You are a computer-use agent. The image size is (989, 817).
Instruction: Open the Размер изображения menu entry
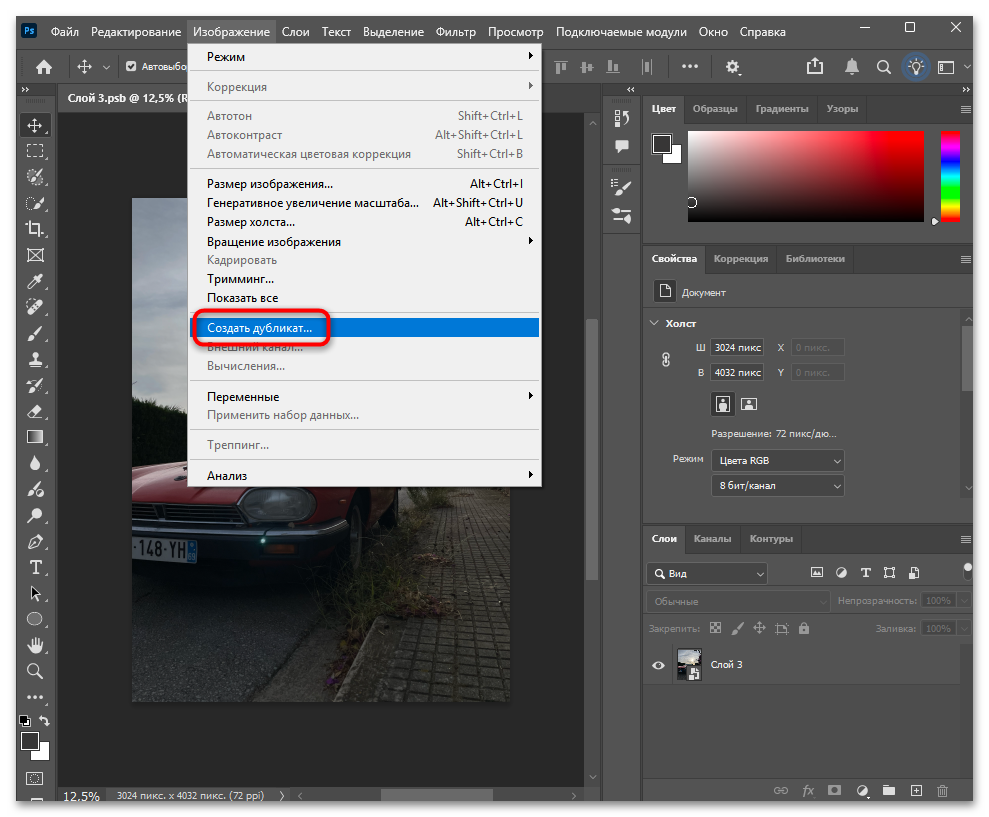click(270, 184)
